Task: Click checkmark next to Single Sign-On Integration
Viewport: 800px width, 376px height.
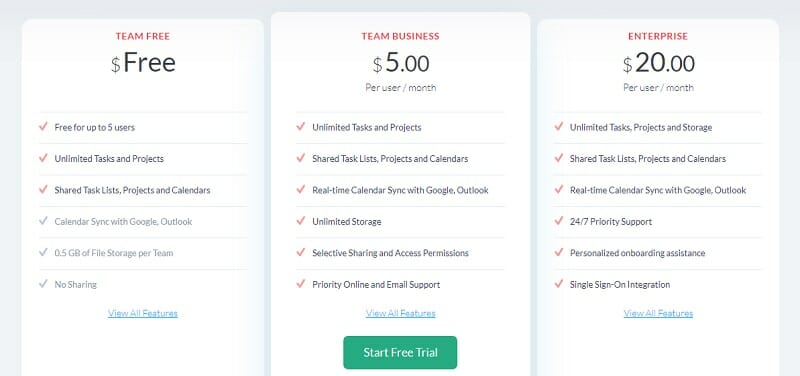Action: point(559,284)
